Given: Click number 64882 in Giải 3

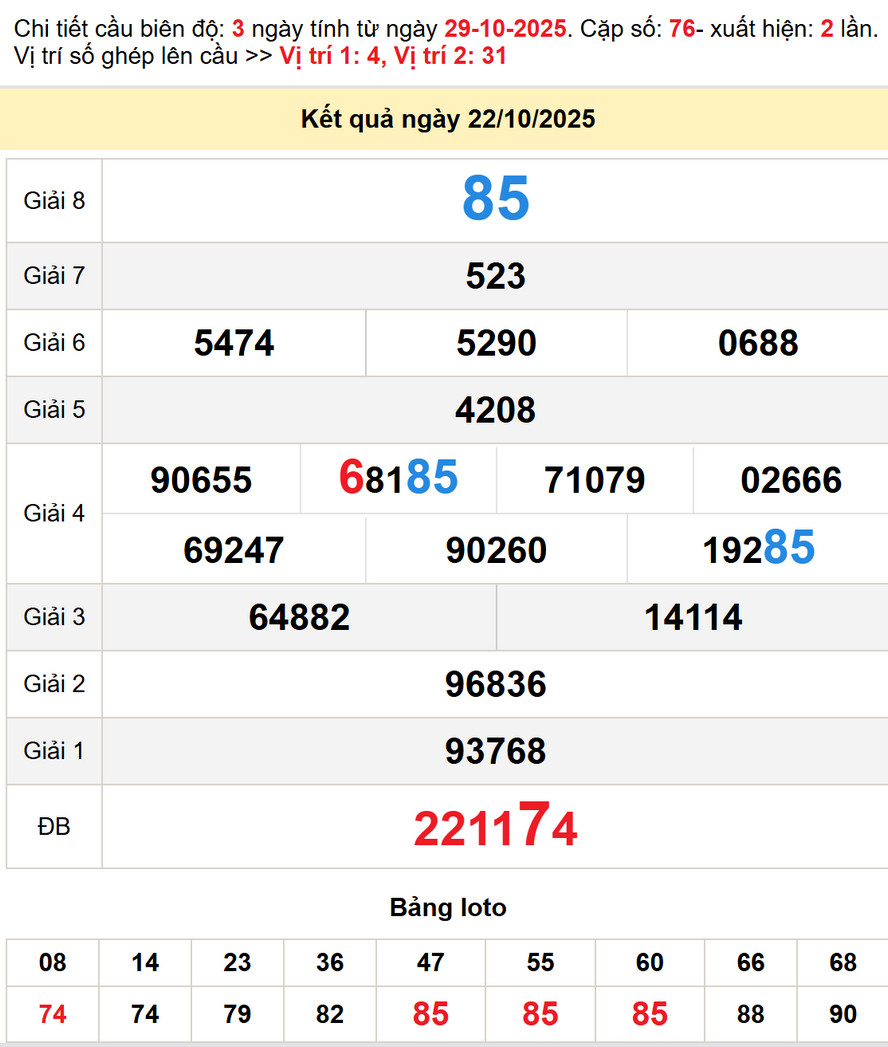Looking at the screenshot, I should tap(299, 617).
